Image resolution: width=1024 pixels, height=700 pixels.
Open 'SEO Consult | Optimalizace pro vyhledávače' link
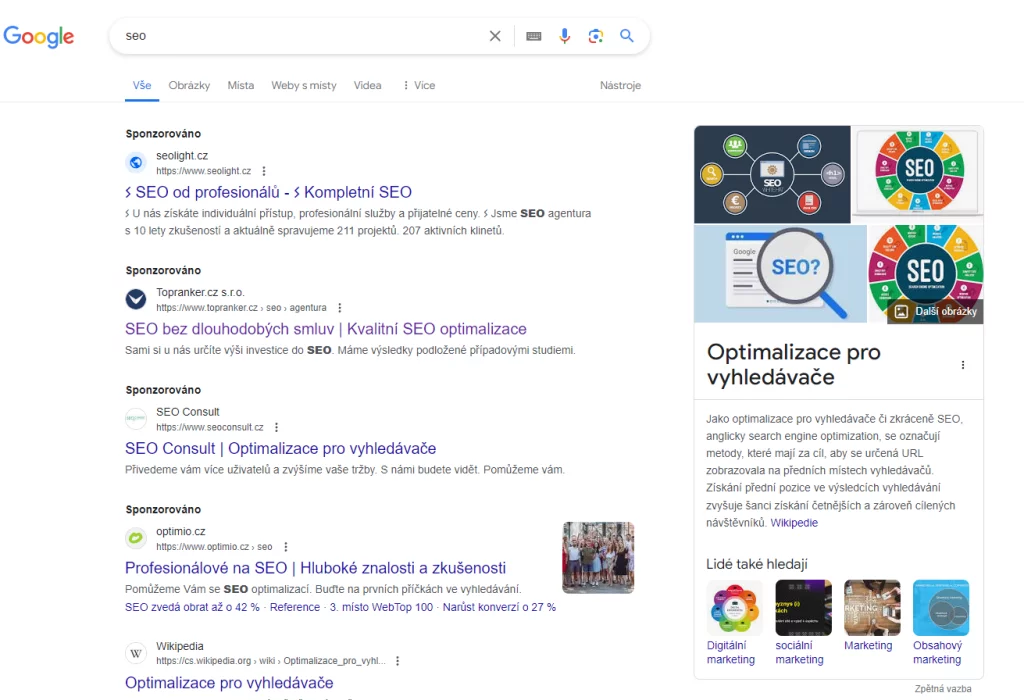(x=281, y=448)
